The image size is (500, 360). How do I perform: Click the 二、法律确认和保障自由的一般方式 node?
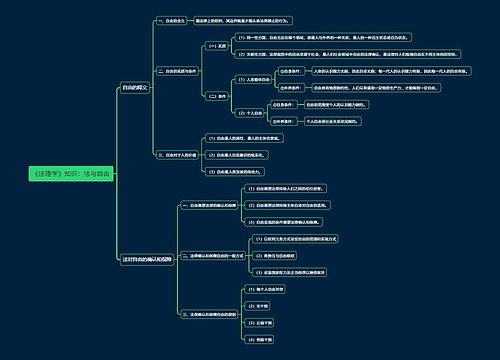213,256
